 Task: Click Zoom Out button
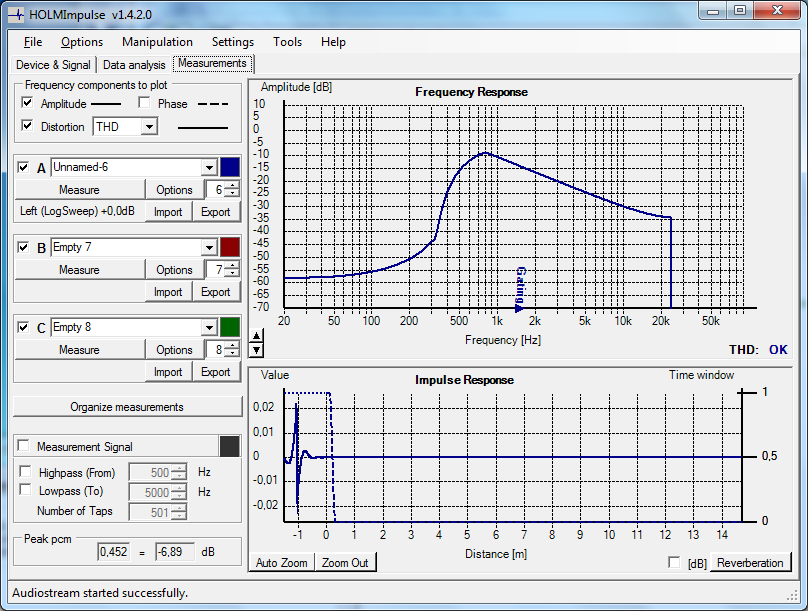pos(345,563)
